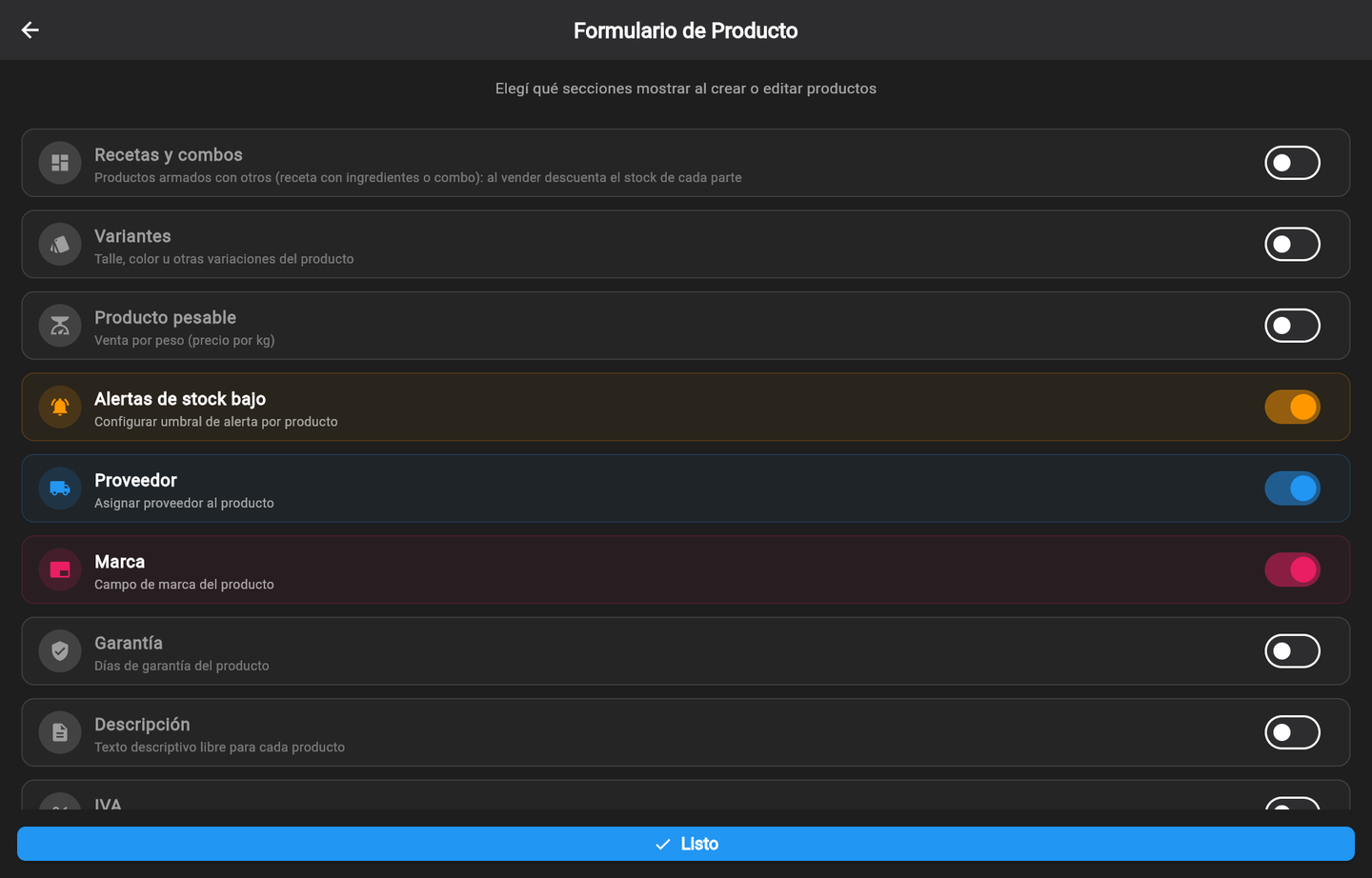Click 'Texto descriptivo libre para cada producto'

220,748
